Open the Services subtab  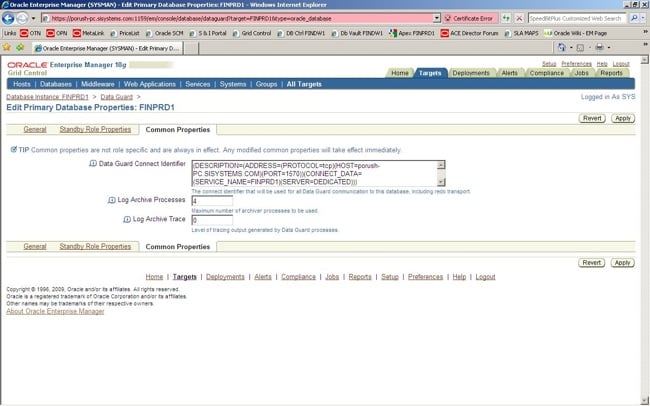click(x=197, y=84)
